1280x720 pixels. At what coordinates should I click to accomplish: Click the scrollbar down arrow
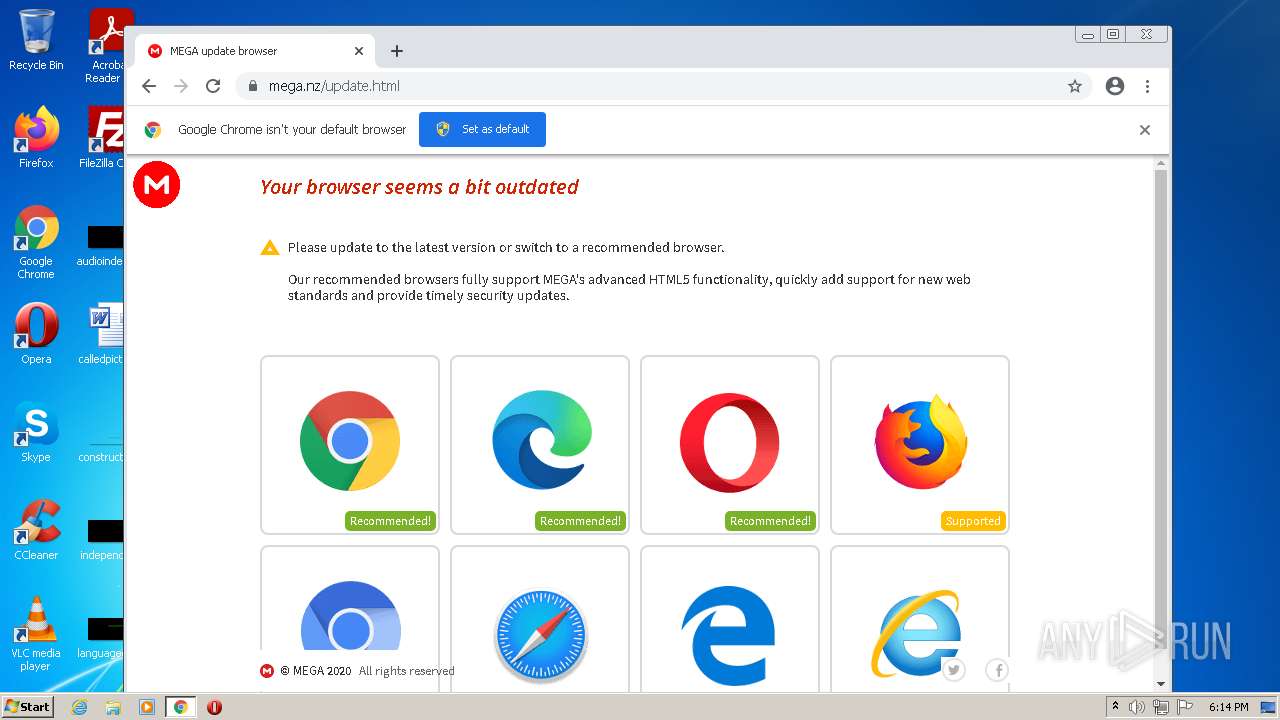1161,685
